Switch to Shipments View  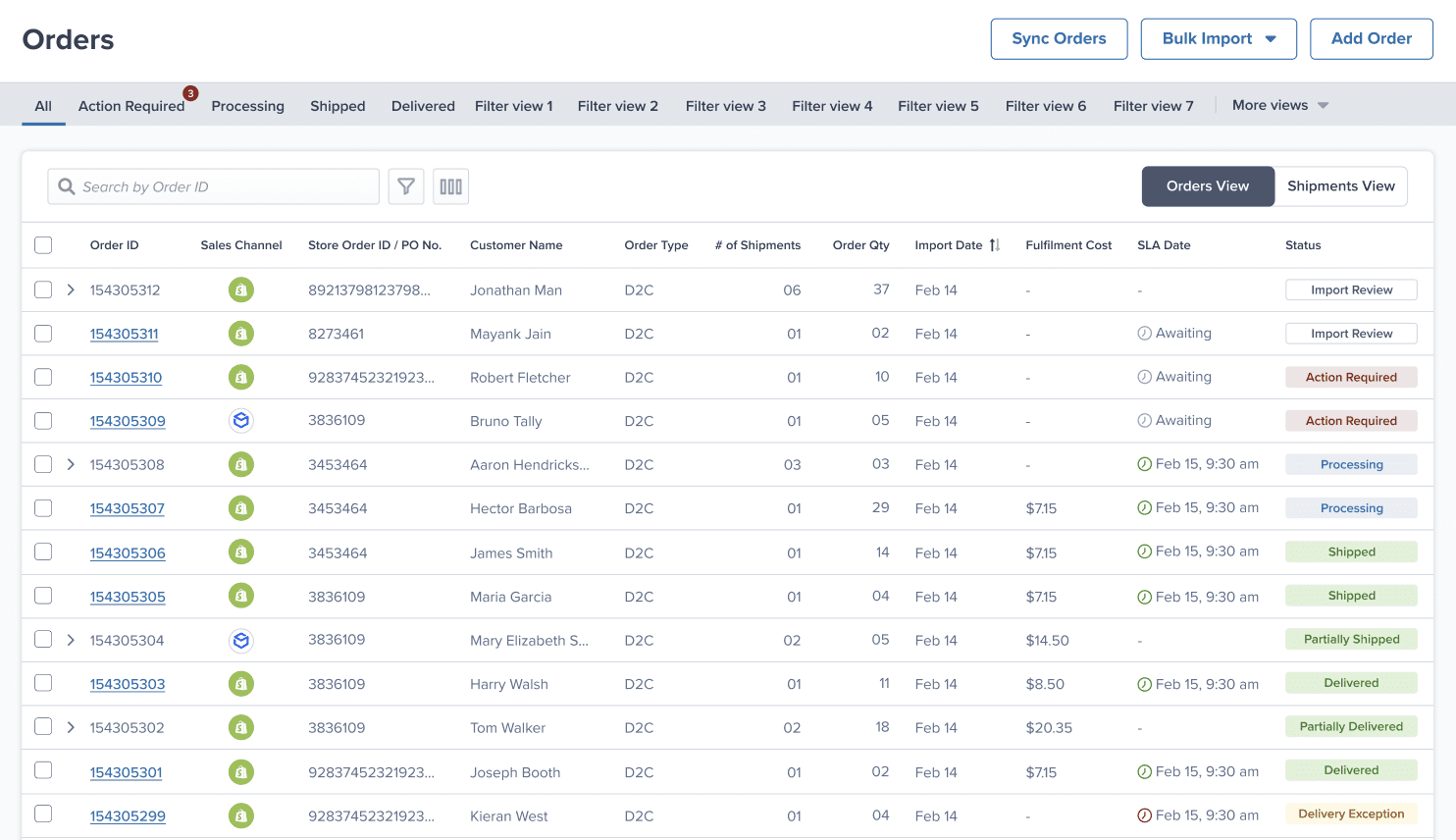(x=1340, y=186)
